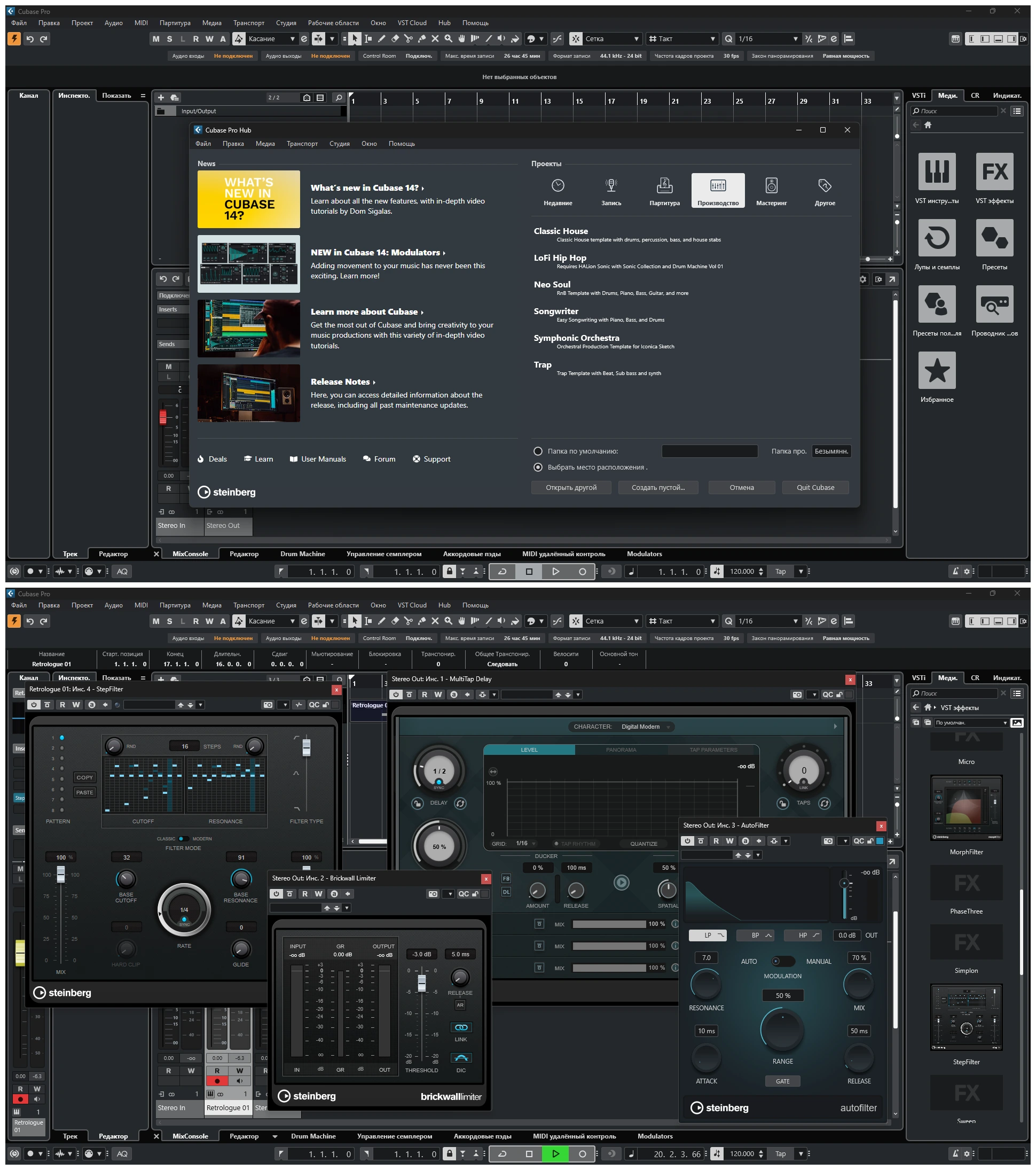
Task: Select Выбрать место расположения radio option
Action: click(538, 467)
